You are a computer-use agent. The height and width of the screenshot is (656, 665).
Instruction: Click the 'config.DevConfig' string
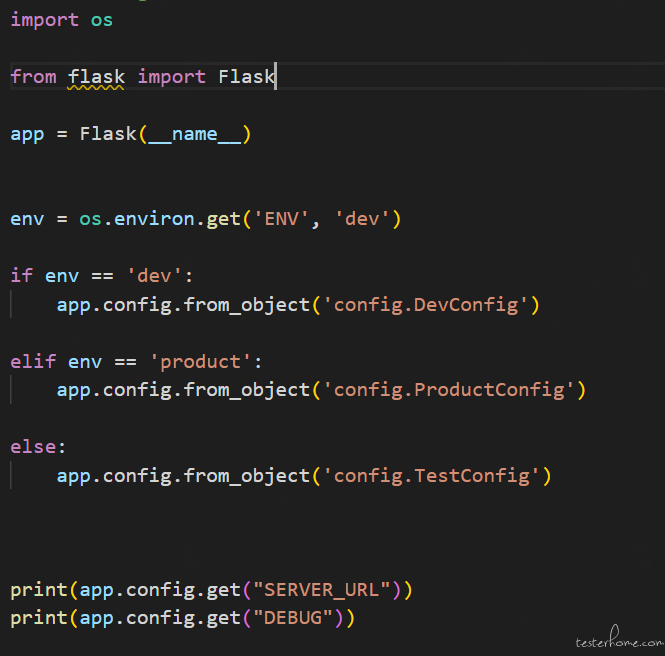pos(425,305)
